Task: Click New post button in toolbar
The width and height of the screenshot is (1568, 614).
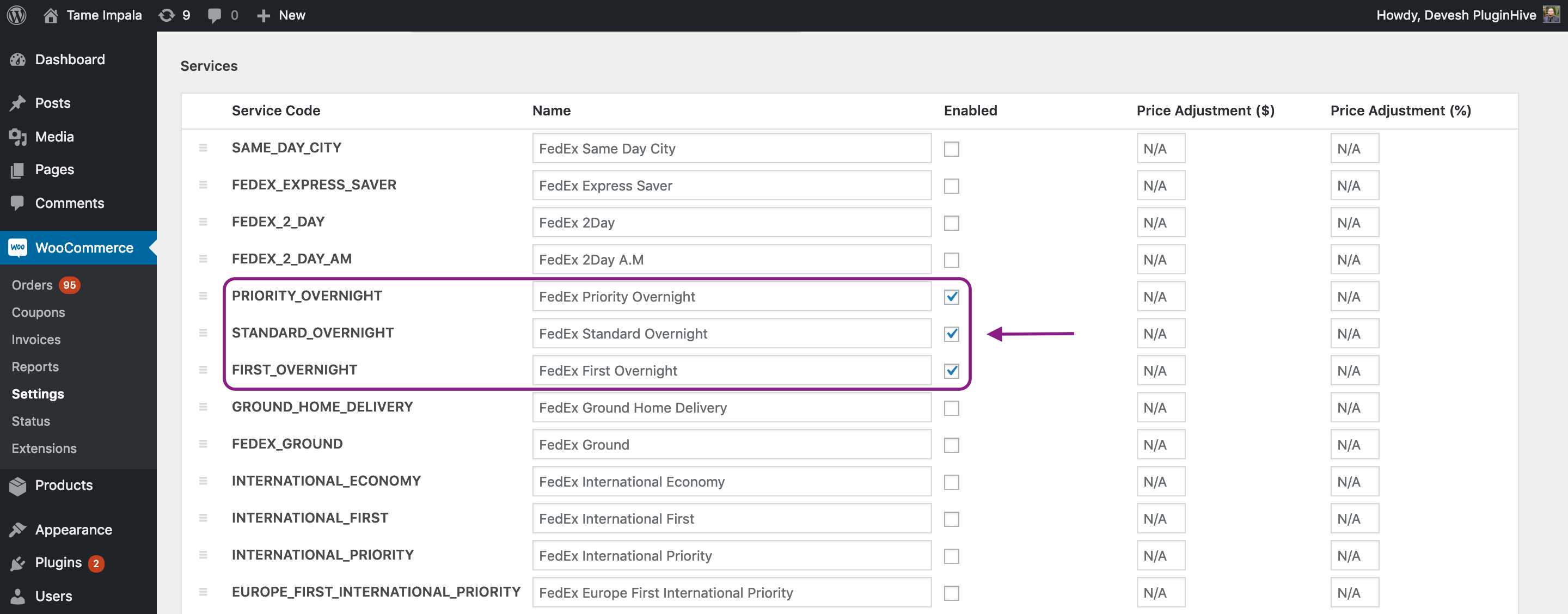Action: 282,15
